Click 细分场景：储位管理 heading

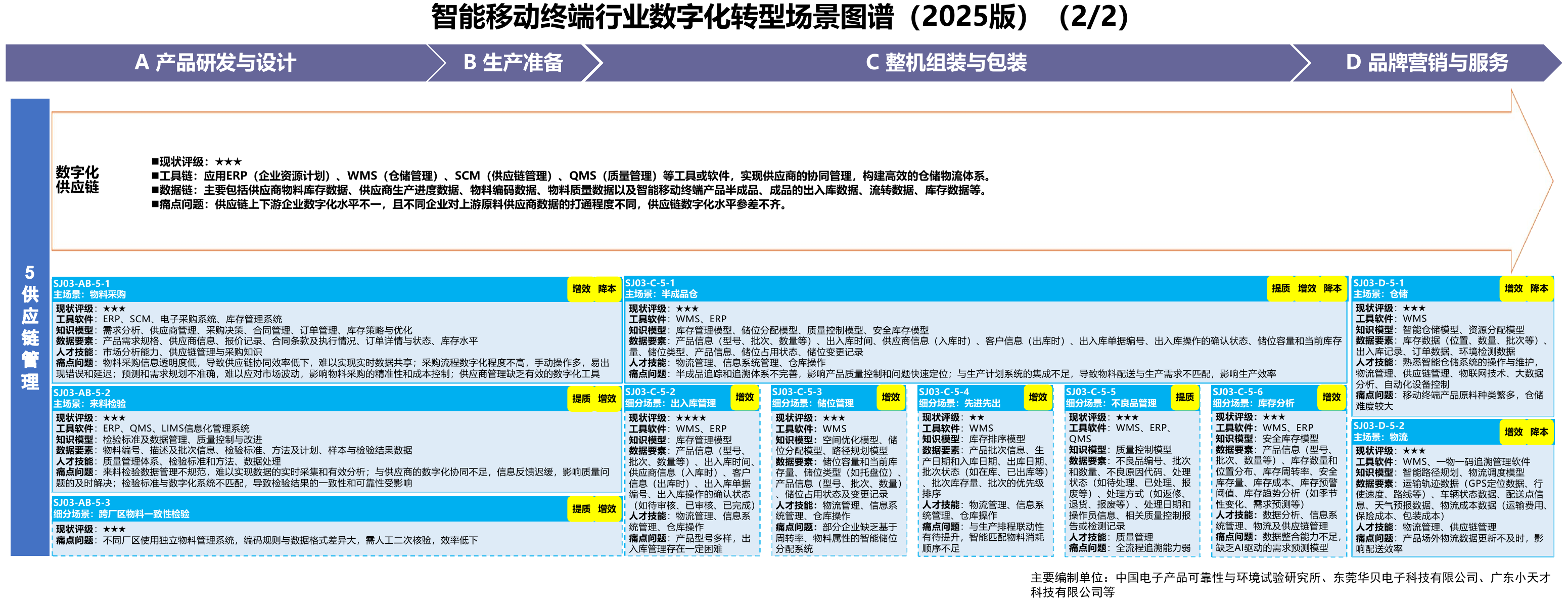[813, 404]
